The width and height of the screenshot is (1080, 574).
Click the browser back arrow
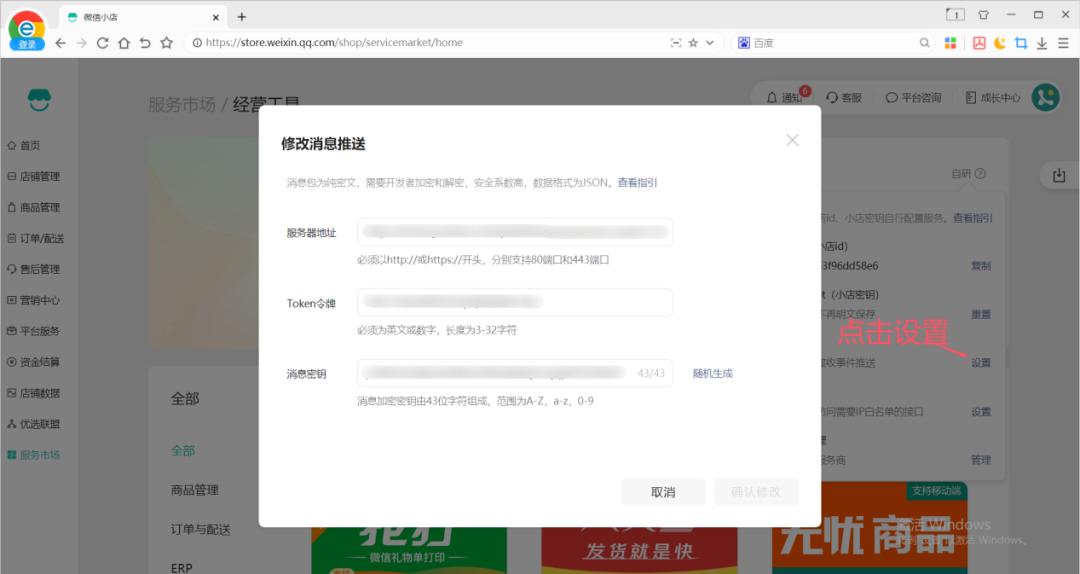(61, 43)
